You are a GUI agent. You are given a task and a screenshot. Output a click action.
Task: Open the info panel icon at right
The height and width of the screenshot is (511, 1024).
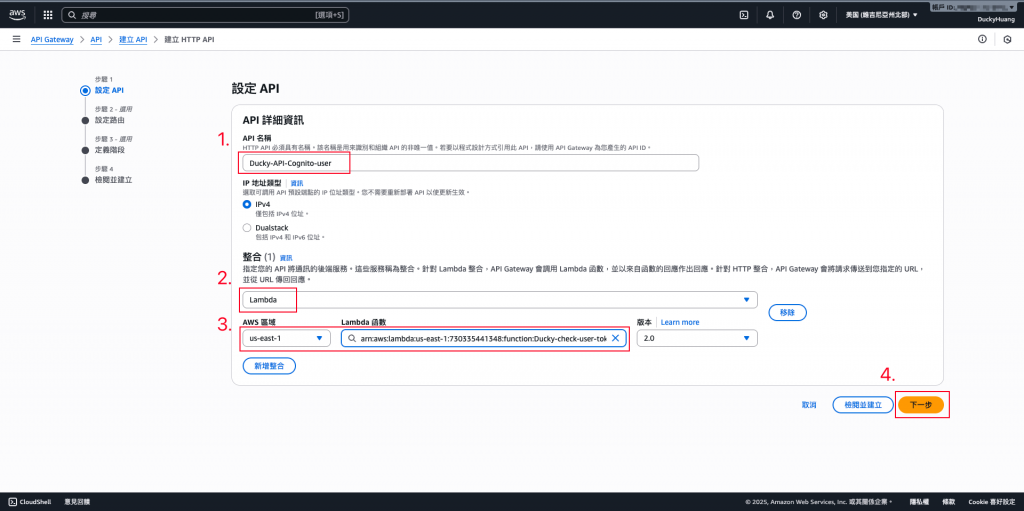[x=982, y=40]
